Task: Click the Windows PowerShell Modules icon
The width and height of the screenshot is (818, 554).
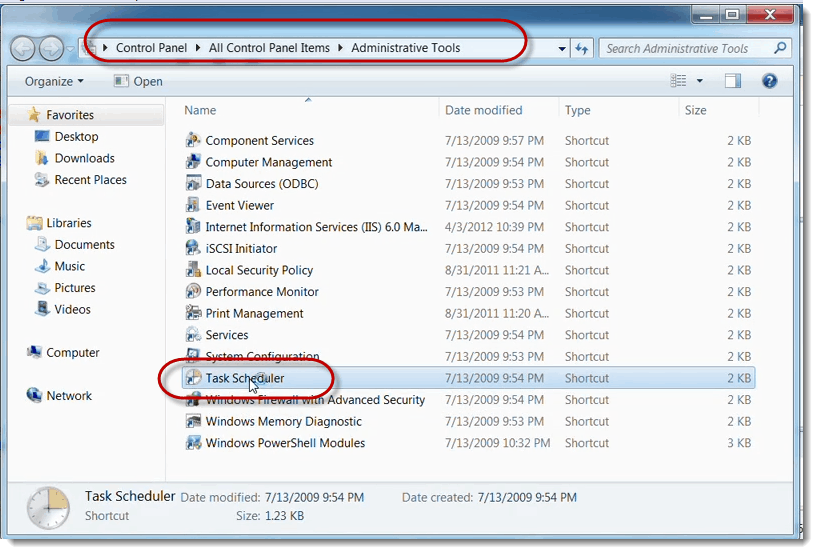Action: pyautogui.click(x=194, y=442)
